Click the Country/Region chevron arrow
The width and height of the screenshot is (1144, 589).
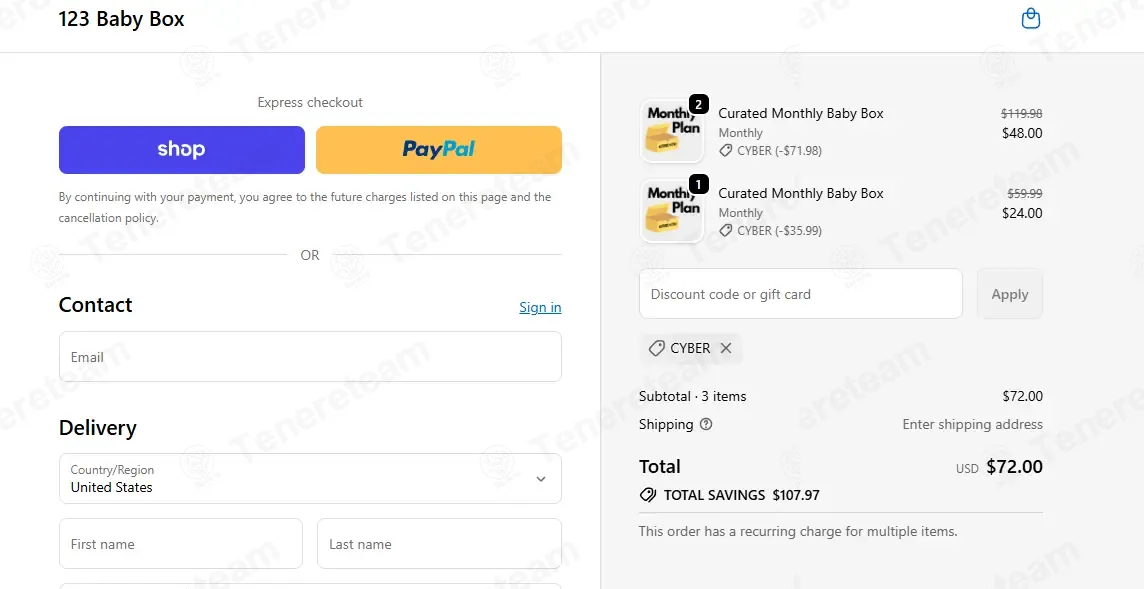(541, 479)
